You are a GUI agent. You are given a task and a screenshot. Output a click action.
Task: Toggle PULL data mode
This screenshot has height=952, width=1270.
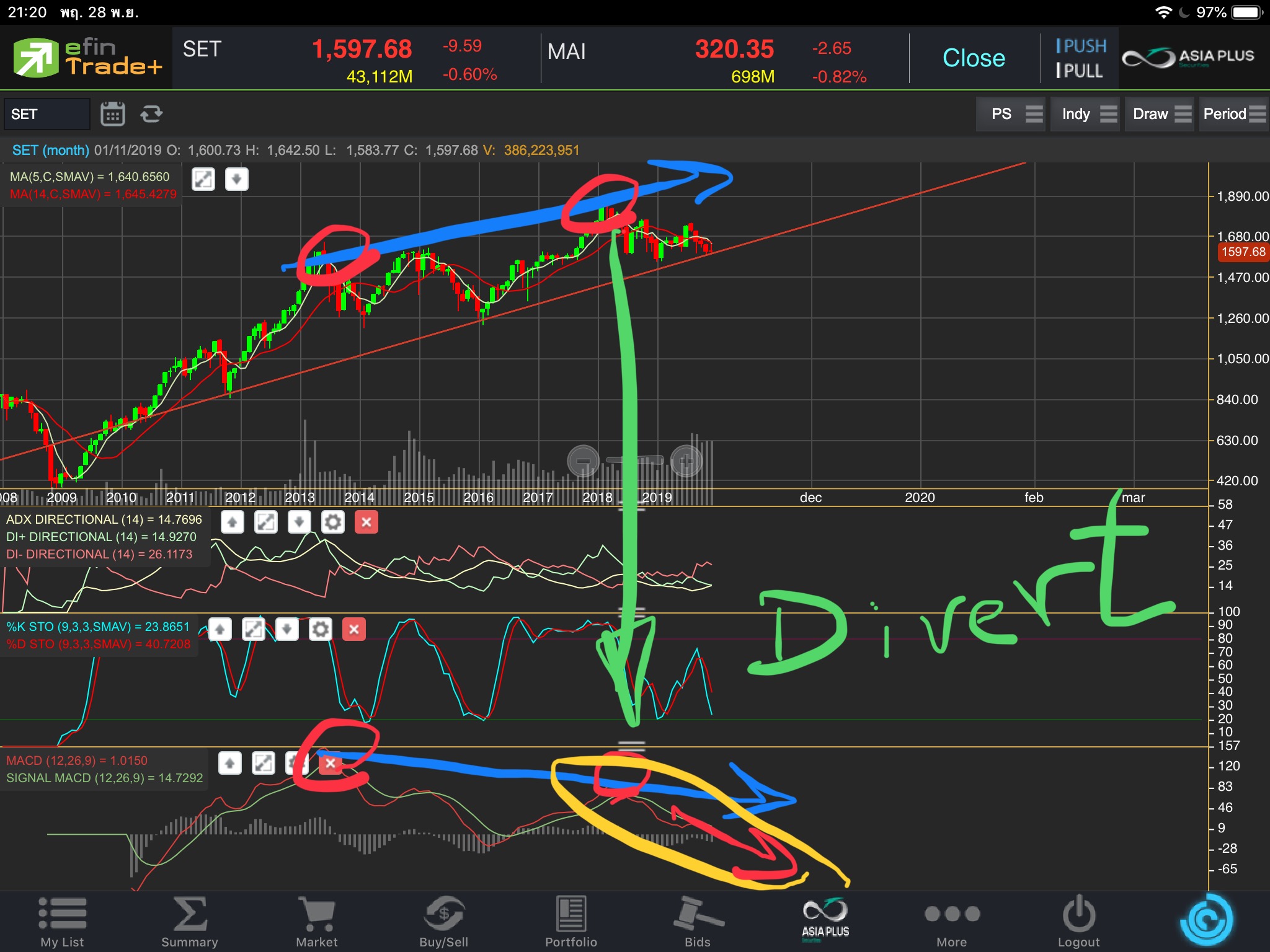coord(1080,71)
